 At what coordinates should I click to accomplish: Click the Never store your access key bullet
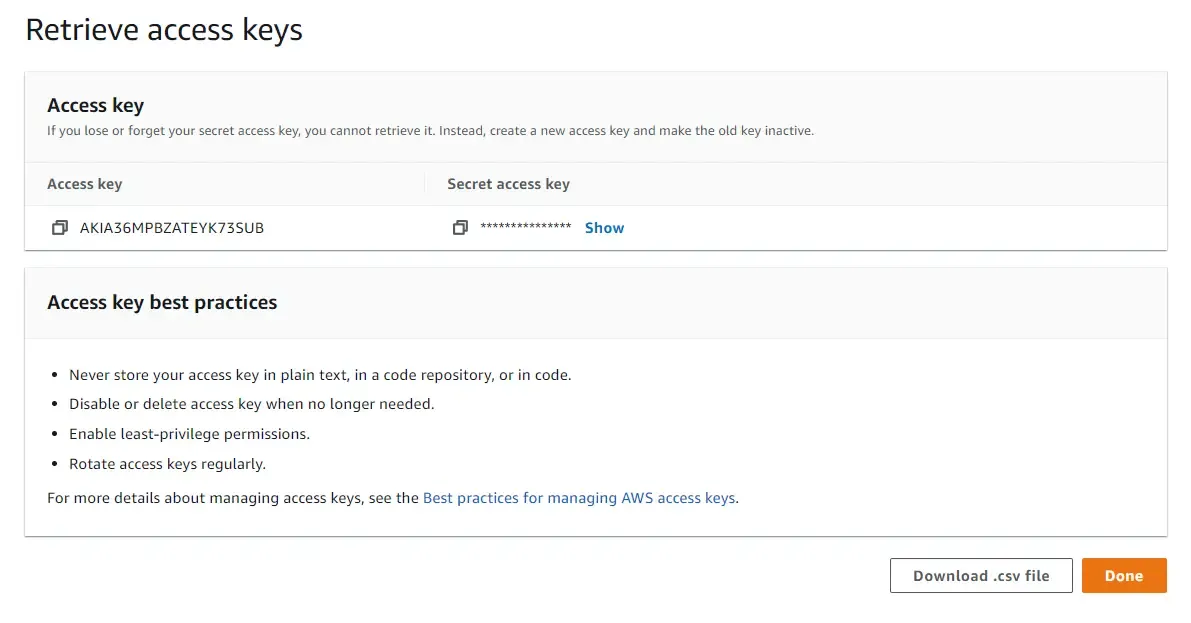[320, 374]
